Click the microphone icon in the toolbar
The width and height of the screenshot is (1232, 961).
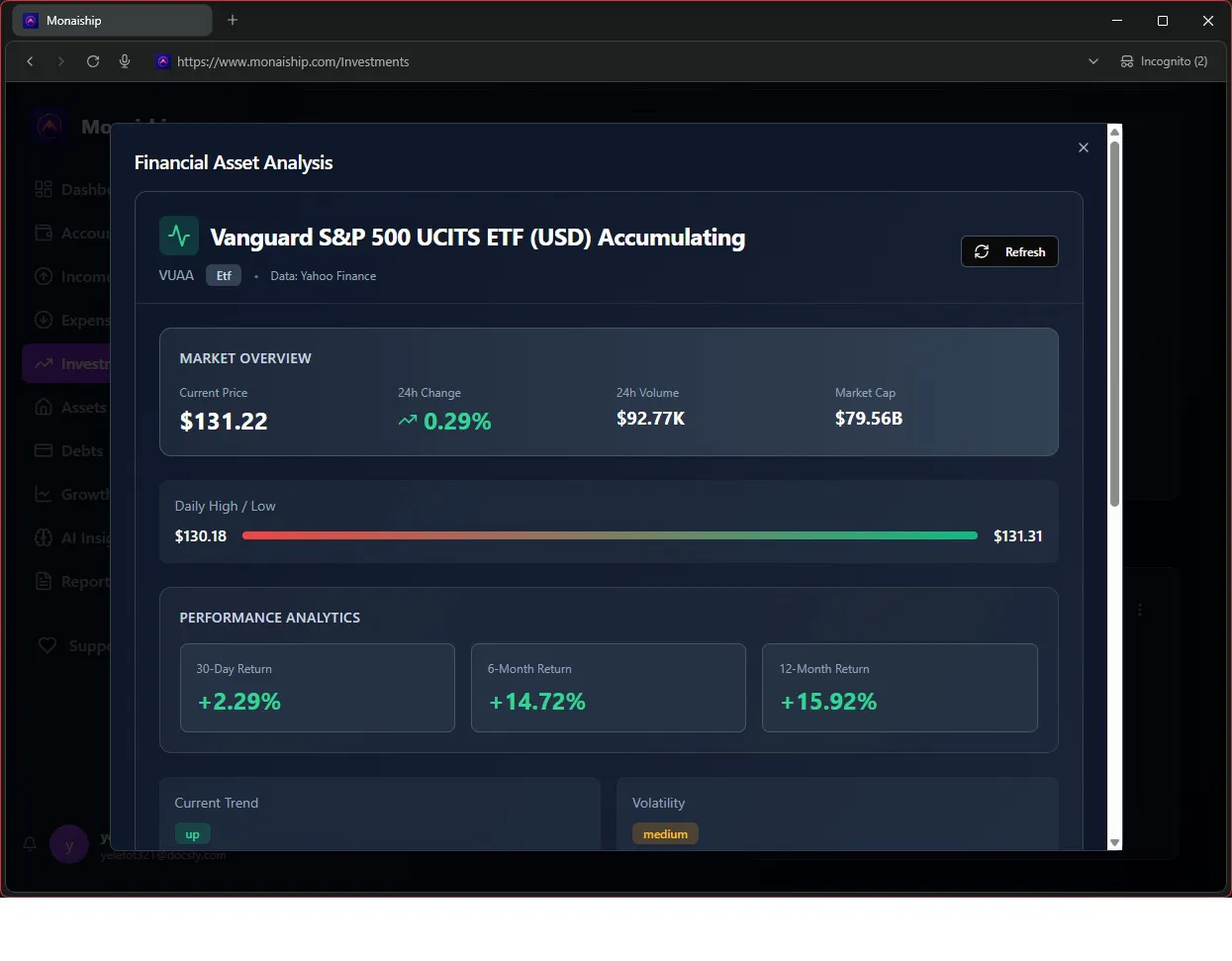click(125, 61)
